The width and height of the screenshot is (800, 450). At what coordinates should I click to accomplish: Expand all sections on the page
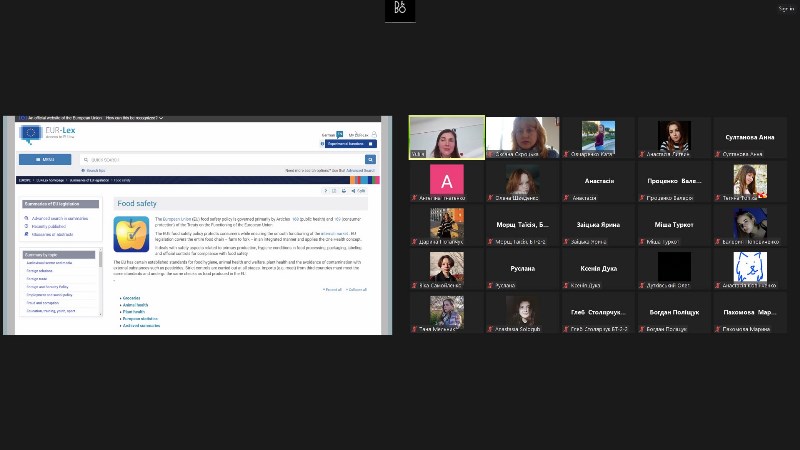[x=334, y=289]
